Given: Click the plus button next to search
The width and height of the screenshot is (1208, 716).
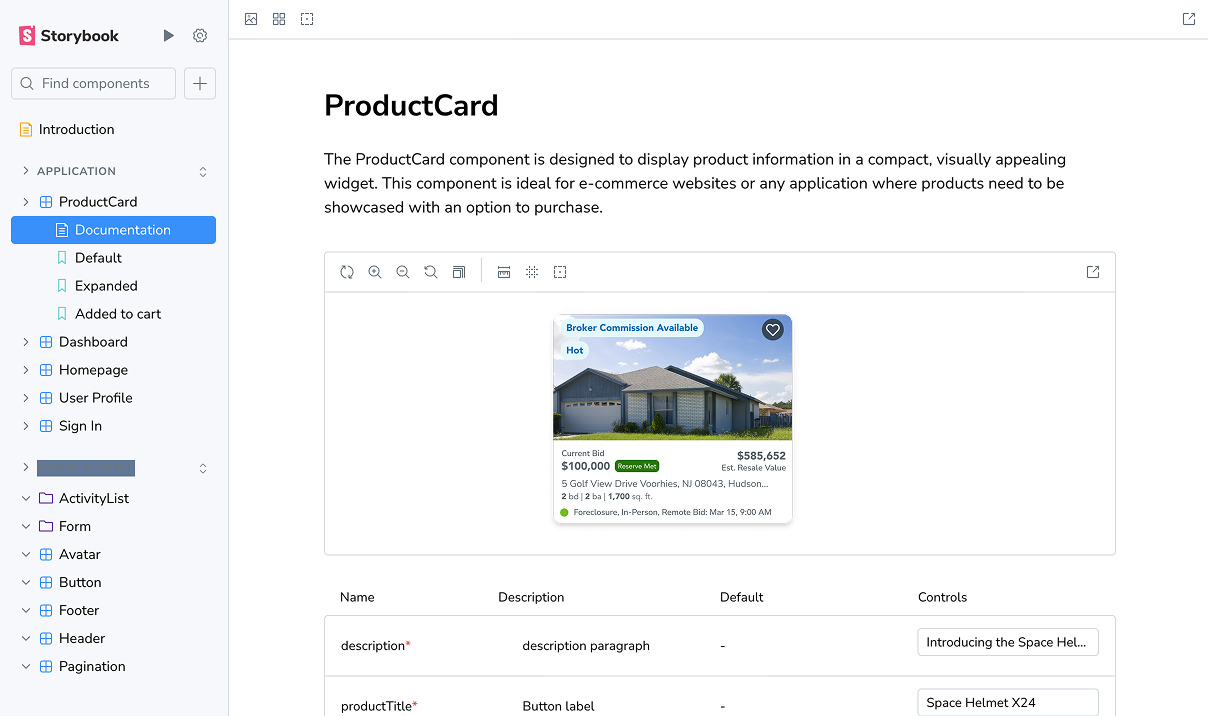Looking at the screenshot, I should (200, 84).
